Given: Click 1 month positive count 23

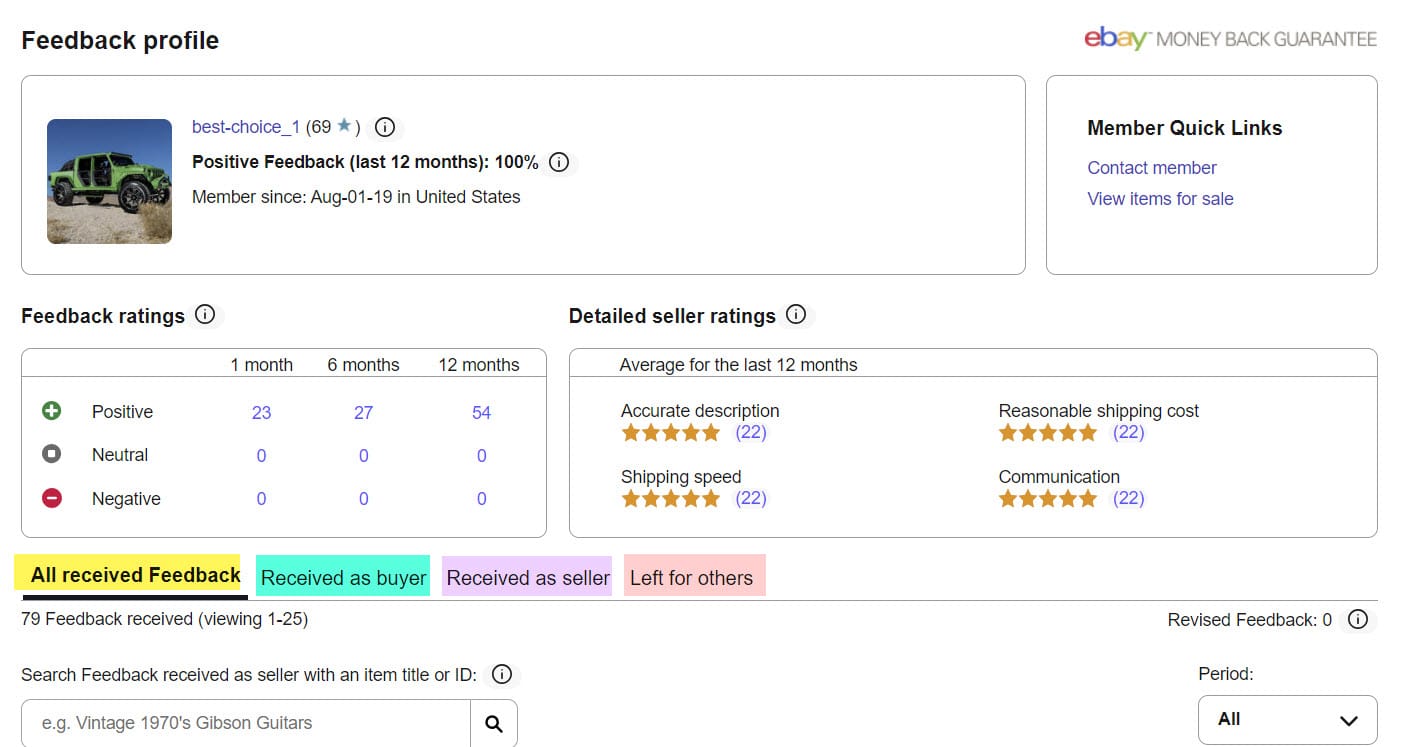Looking at the screenshot, I should click(x=261, y=412).
